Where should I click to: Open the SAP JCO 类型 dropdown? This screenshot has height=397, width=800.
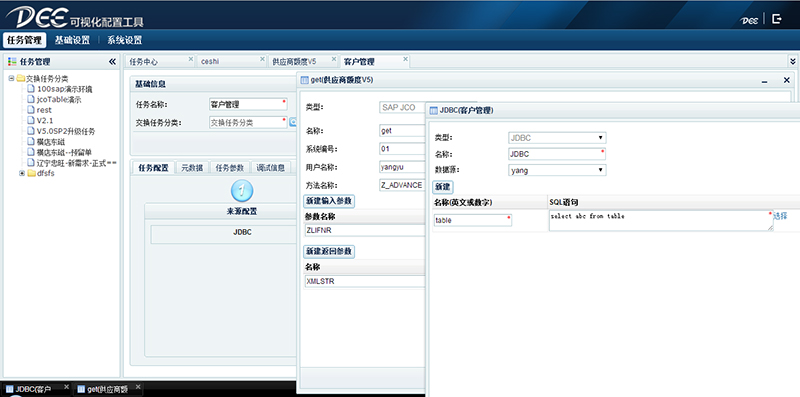click(403, 108)
